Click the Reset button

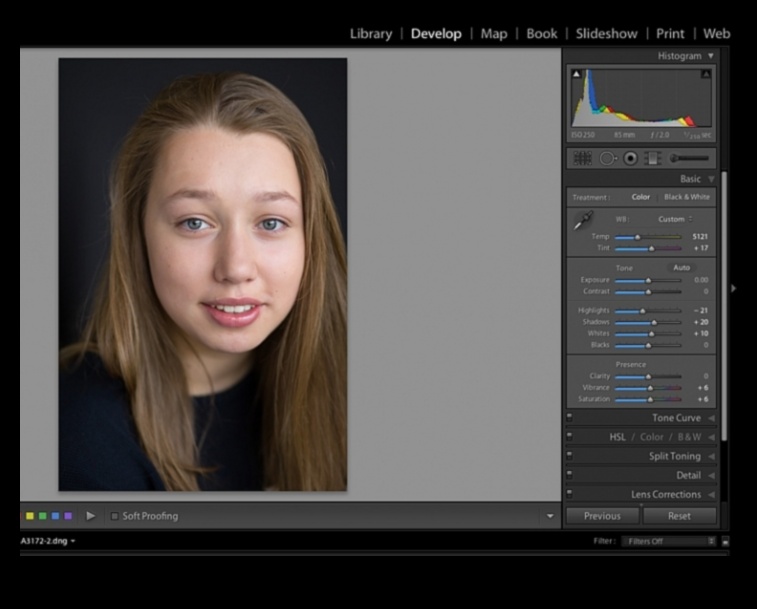[x=679, y=516]
